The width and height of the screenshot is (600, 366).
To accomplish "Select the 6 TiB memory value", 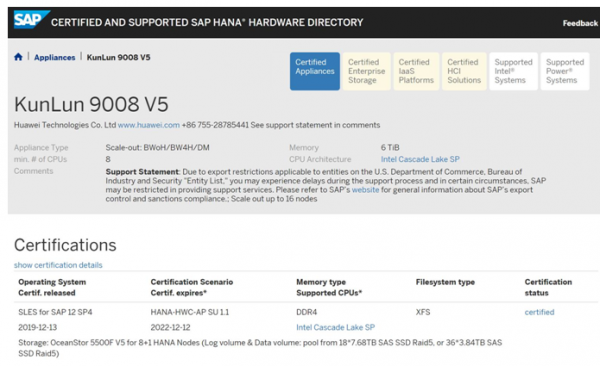I will point(390,148).
